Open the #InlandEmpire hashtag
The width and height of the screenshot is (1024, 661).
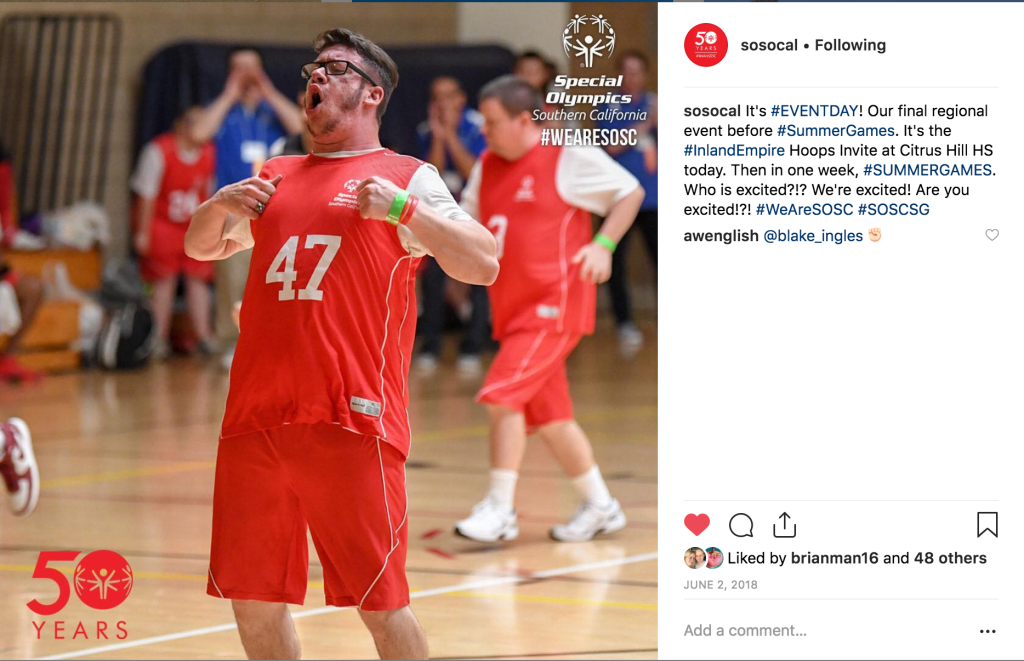click(734, 150)
